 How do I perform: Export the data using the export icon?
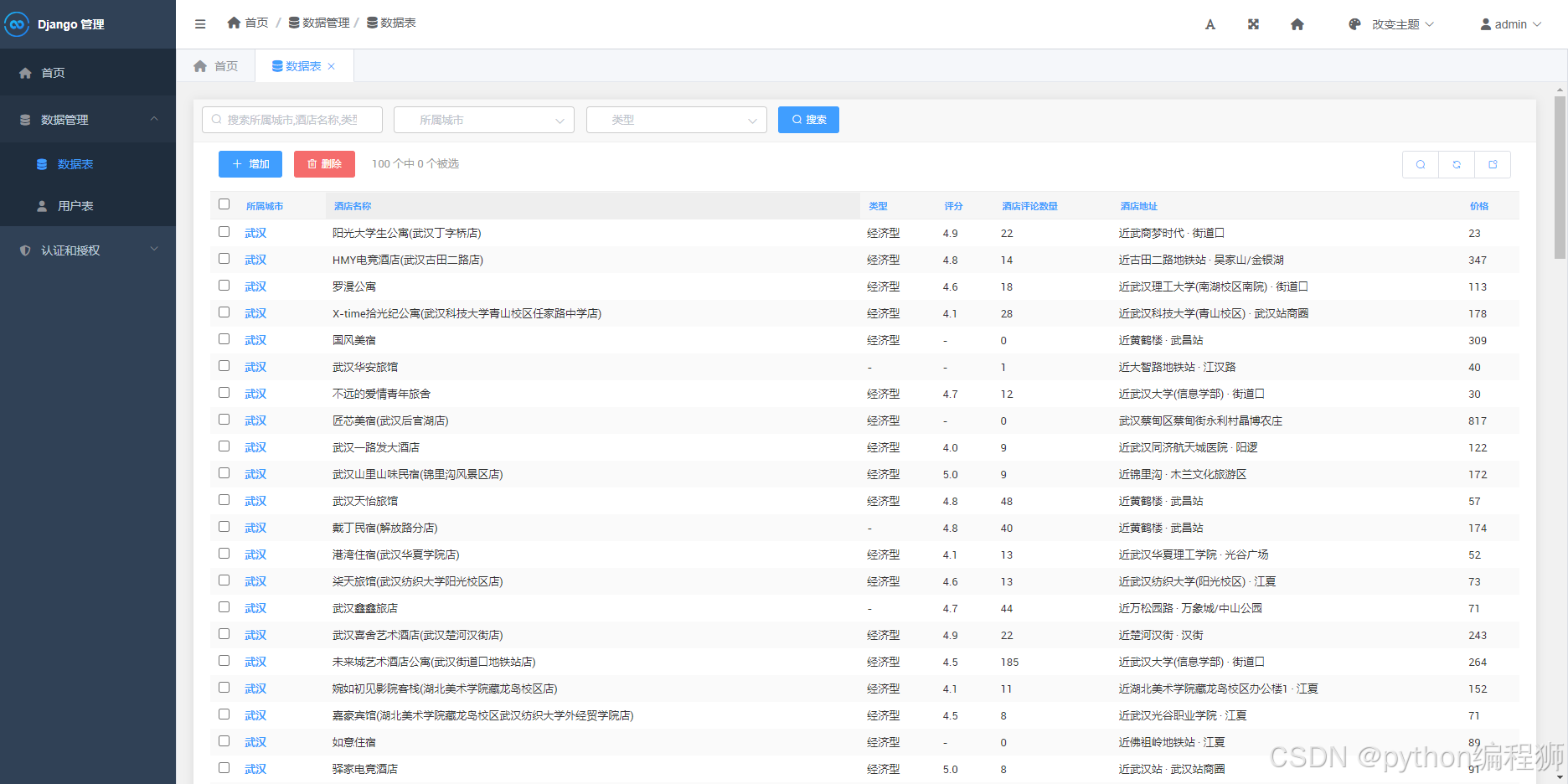[x=1493, y=164]
